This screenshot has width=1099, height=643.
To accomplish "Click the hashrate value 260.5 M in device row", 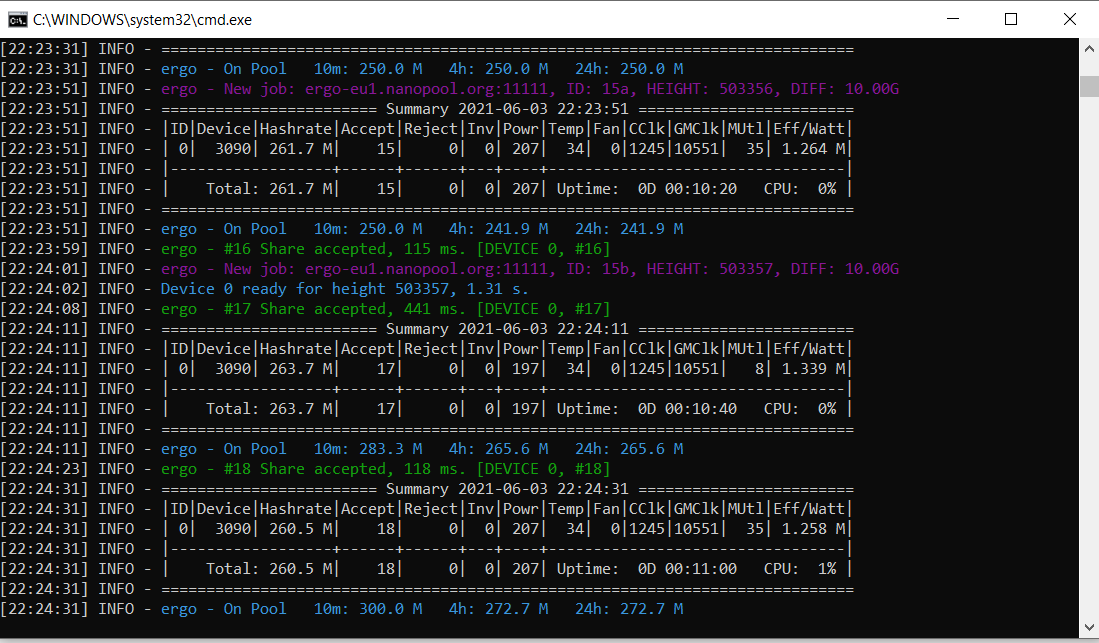I will coord(301,529).
